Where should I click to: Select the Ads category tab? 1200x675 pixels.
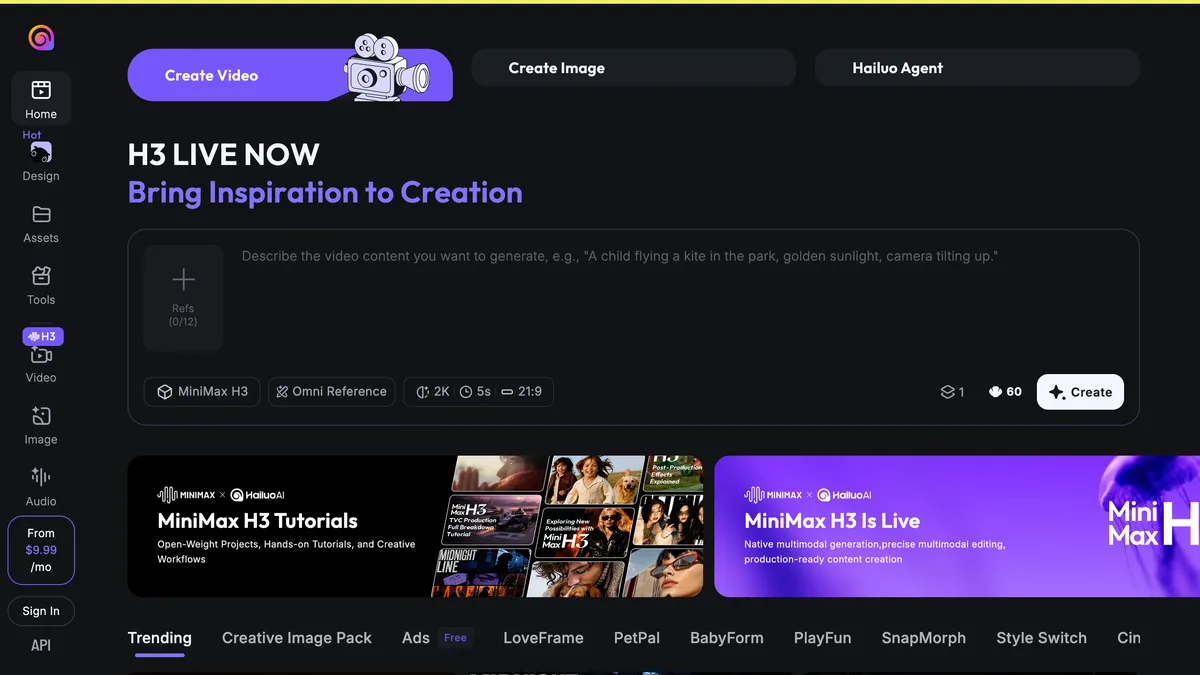click(x=416, y=638)
